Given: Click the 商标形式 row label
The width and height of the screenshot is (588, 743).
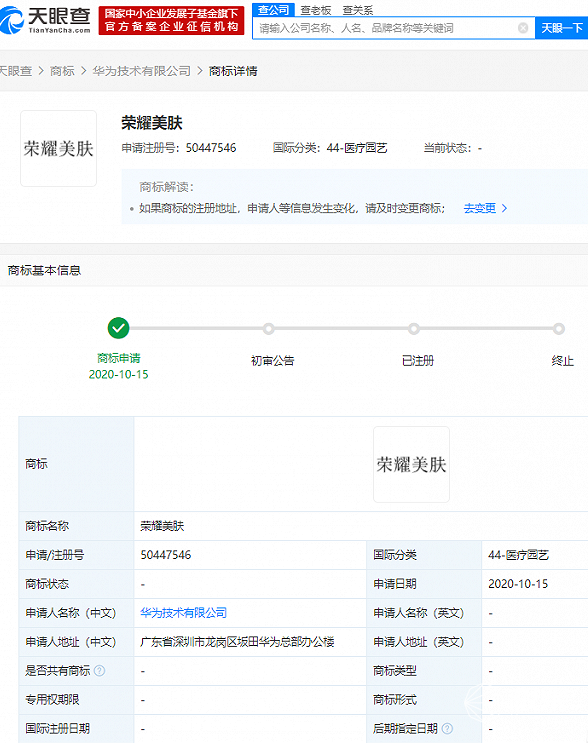Looking at the screenshot, I should 395,699.
